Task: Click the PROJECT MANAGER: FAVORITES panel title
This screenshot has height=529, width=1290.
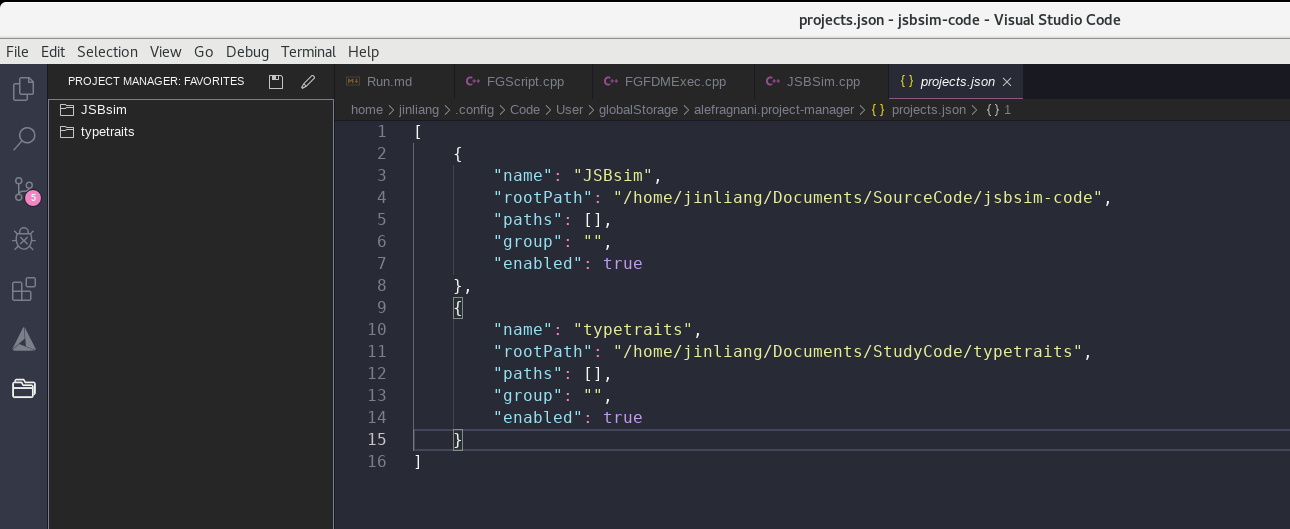Action: [156, 81]
